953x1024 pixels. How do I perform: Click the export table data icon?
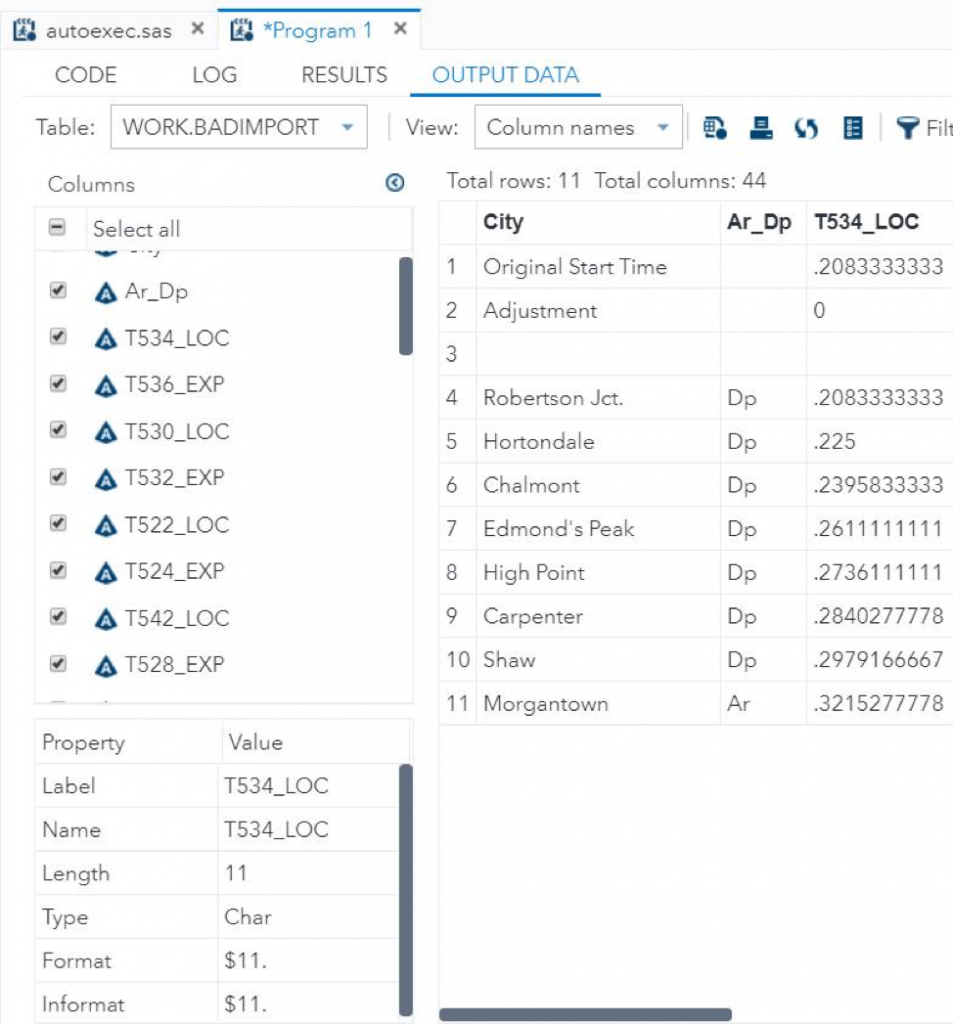714,127
